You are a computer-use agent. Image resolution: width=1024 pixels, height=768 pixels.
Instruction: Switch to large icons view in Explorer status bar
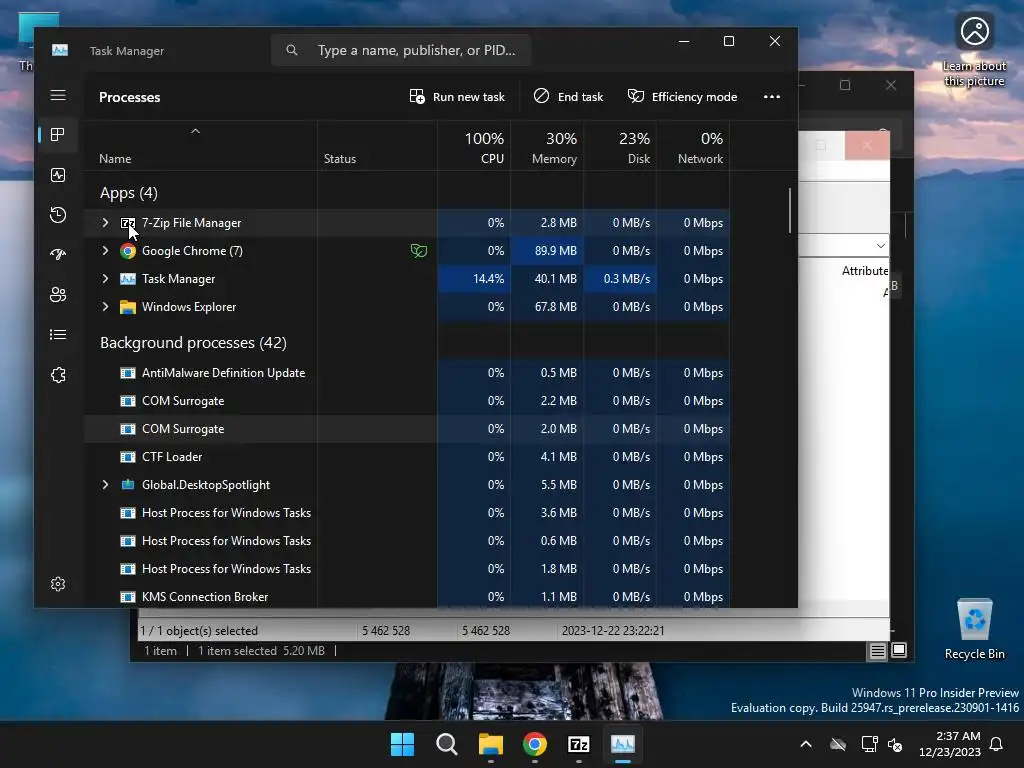tap(899, 650)
